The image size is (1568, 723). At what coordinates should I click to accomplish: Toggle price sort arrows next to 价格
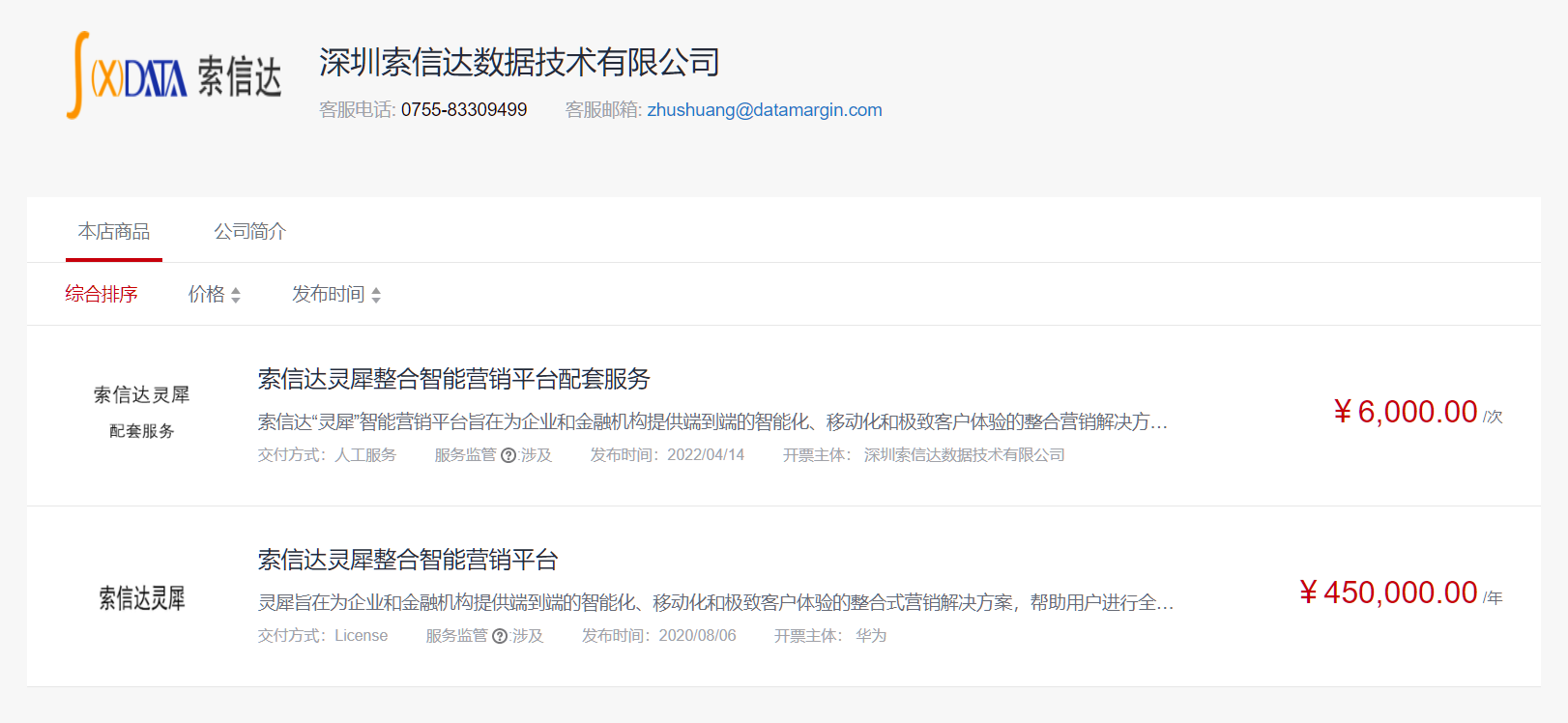(x=235, y=295)
